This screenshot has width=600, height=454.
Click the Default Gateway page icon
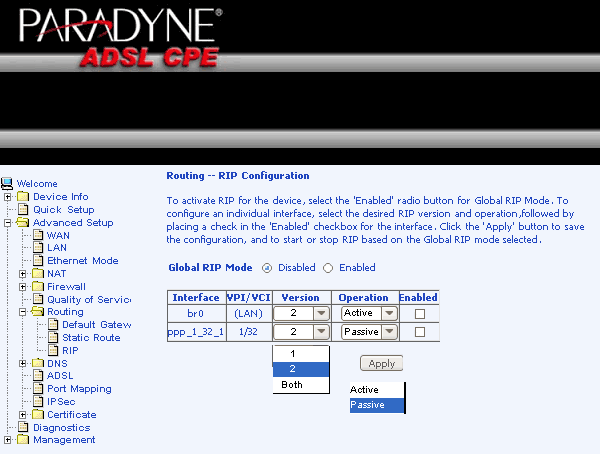click(53, 325)
